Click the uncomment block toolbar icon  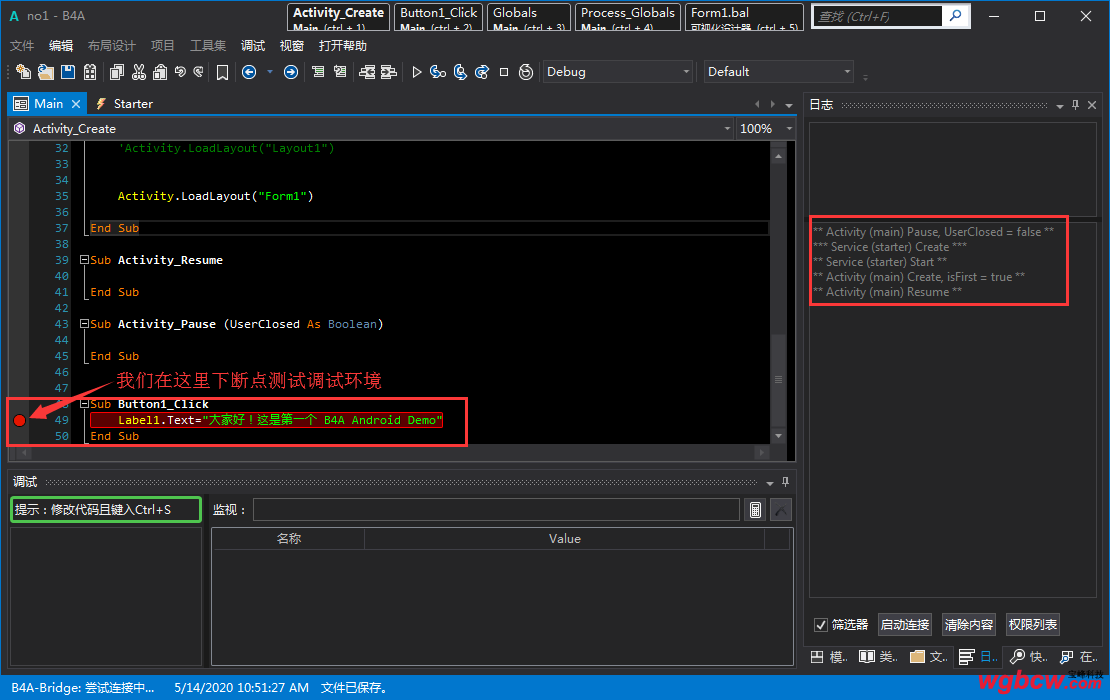[x=340, y=71]
